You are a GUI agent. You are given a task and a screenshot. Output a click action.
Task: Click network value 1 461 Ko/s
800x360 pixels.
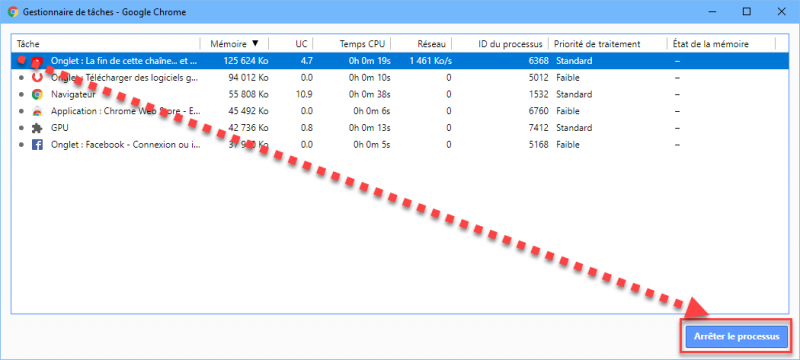point(430,61)
